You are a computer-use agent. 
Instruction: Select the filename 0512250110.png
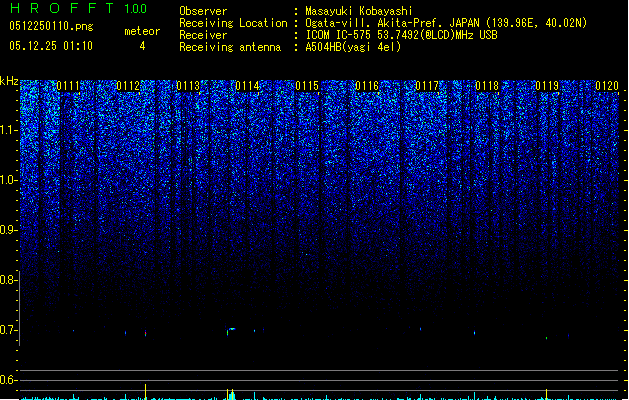[x=51, y=26]
